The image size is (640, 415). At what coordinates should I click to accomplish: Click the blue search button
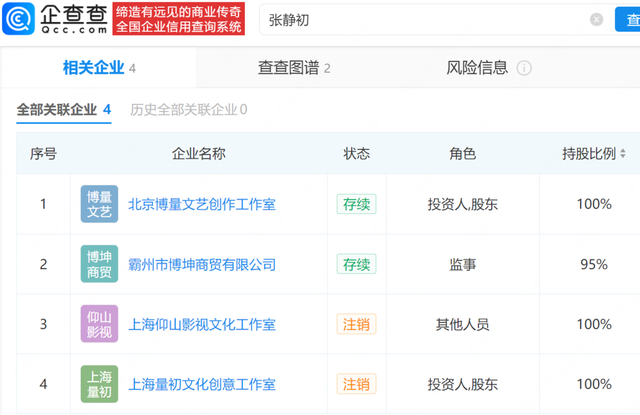[x=628, y=19]
